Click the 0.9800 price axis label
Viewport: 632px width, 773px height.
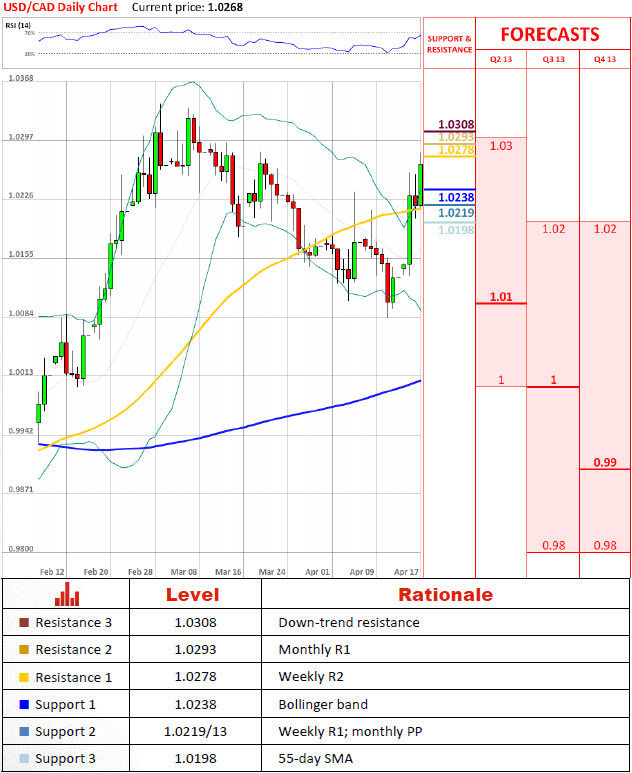click(21, 549)
